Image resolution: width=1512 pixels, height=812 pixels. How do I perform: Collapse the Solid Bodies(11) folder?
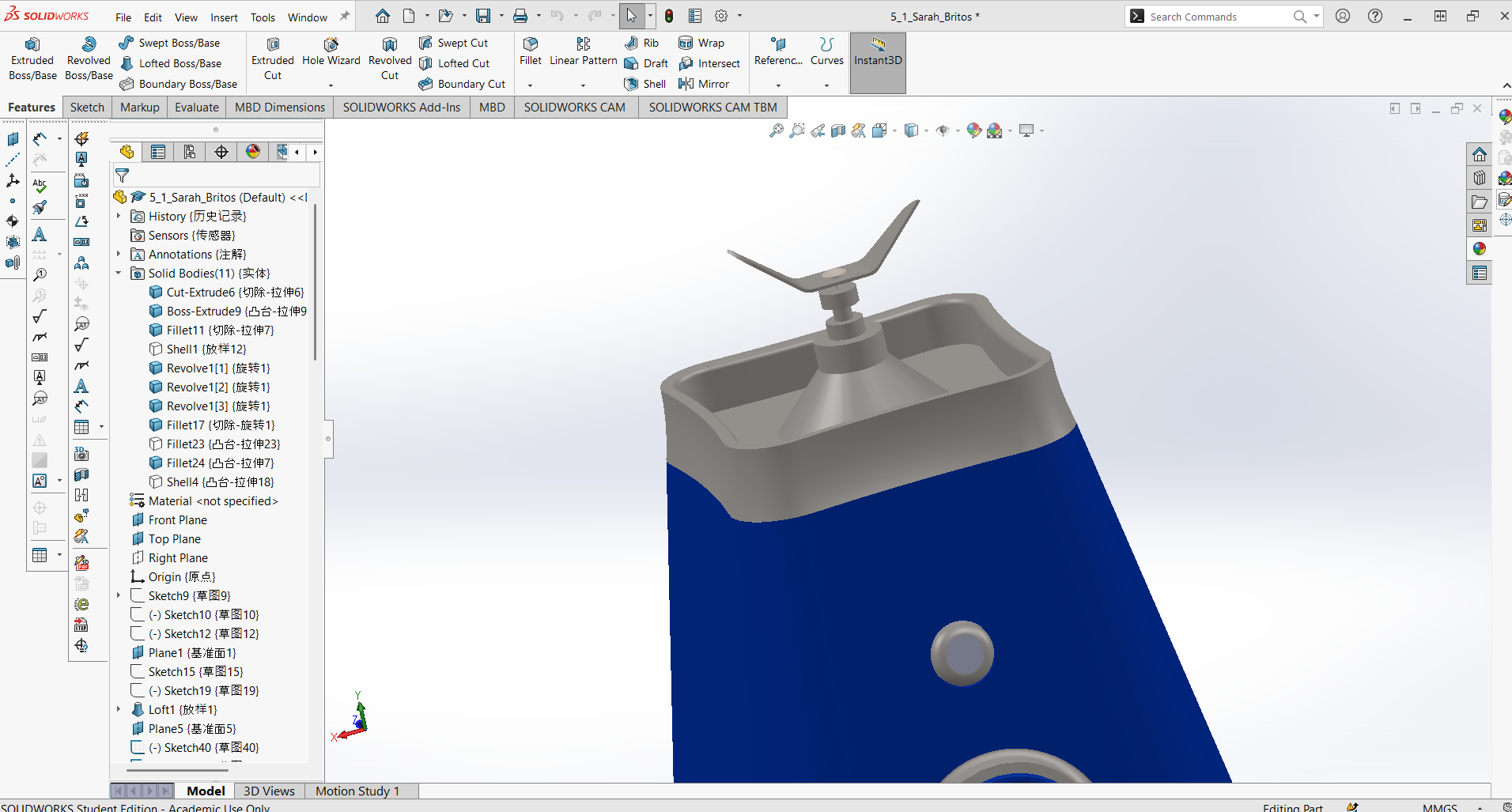point(119,273)
